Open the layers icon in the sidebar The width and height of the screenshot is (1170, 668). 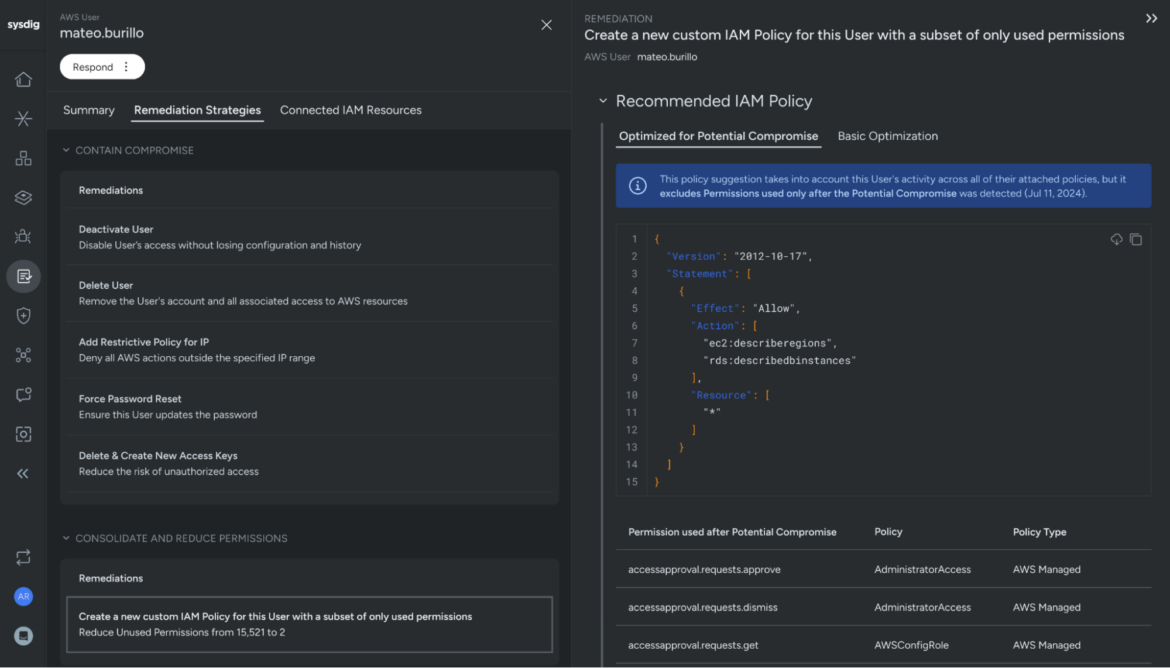tap(22, 197)
